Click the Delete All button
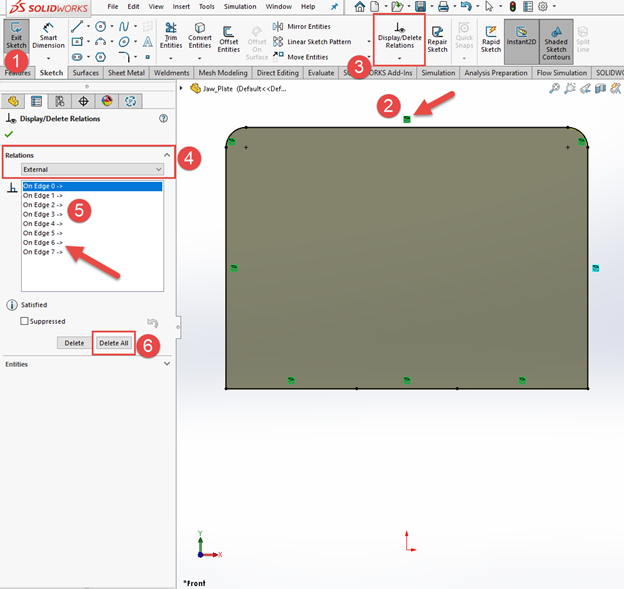Screen dimensions: 624x589 tap(114, 343)
